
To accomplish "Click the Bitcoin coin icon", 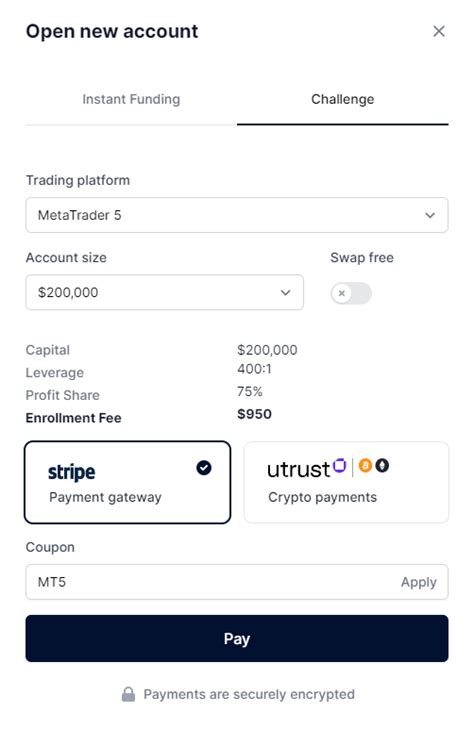I will coord(365,465).
